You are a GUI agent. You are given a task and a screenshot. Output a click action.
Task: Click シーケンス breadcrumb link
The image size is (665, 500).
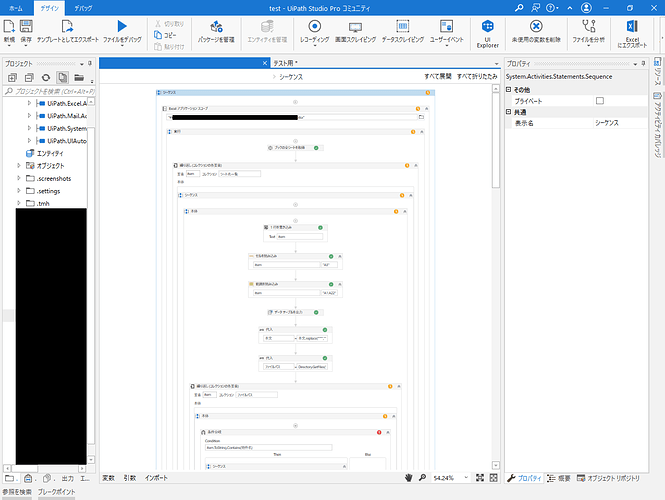(291, 77)
